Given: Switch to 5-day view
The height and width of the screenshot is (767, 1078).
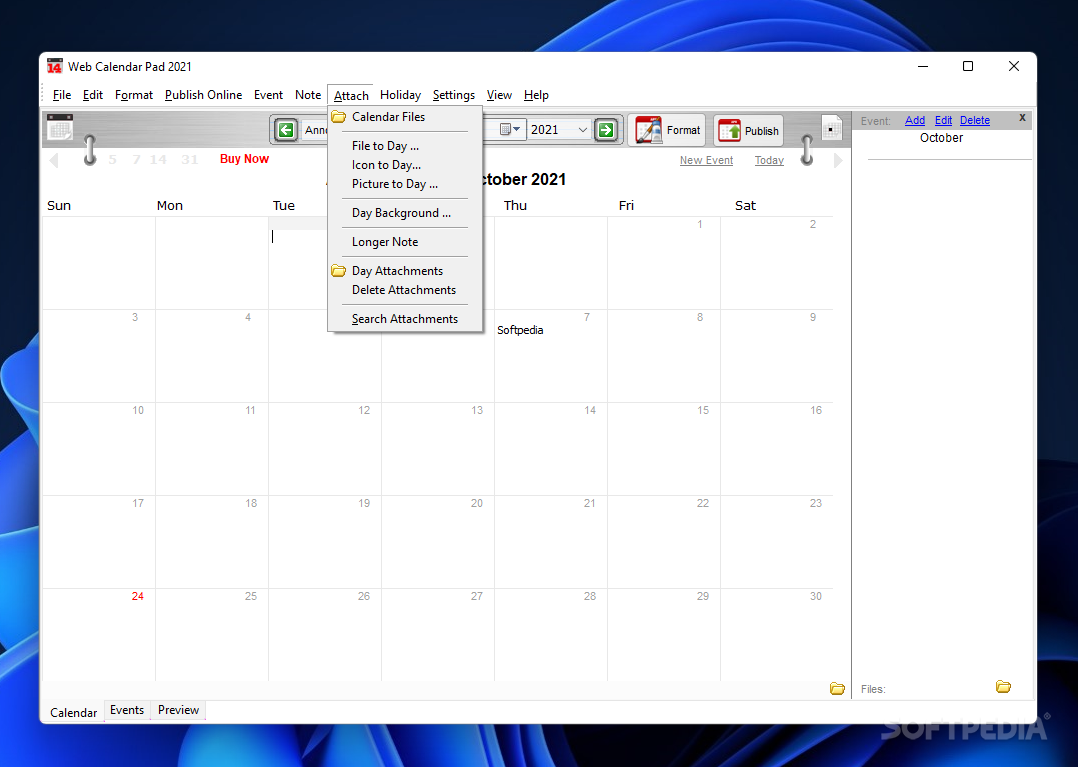Looking at the screenshot, I should point(113,159).
